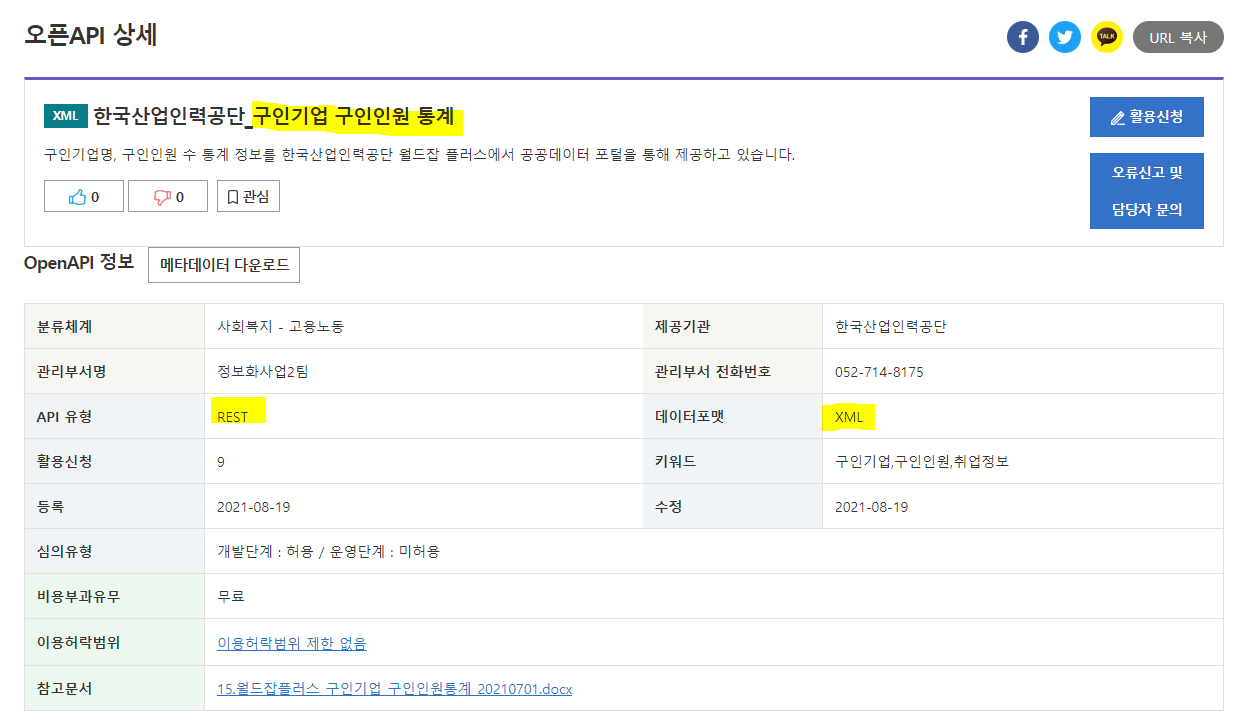Share via KakaoTalk icon

[1107, 38]
